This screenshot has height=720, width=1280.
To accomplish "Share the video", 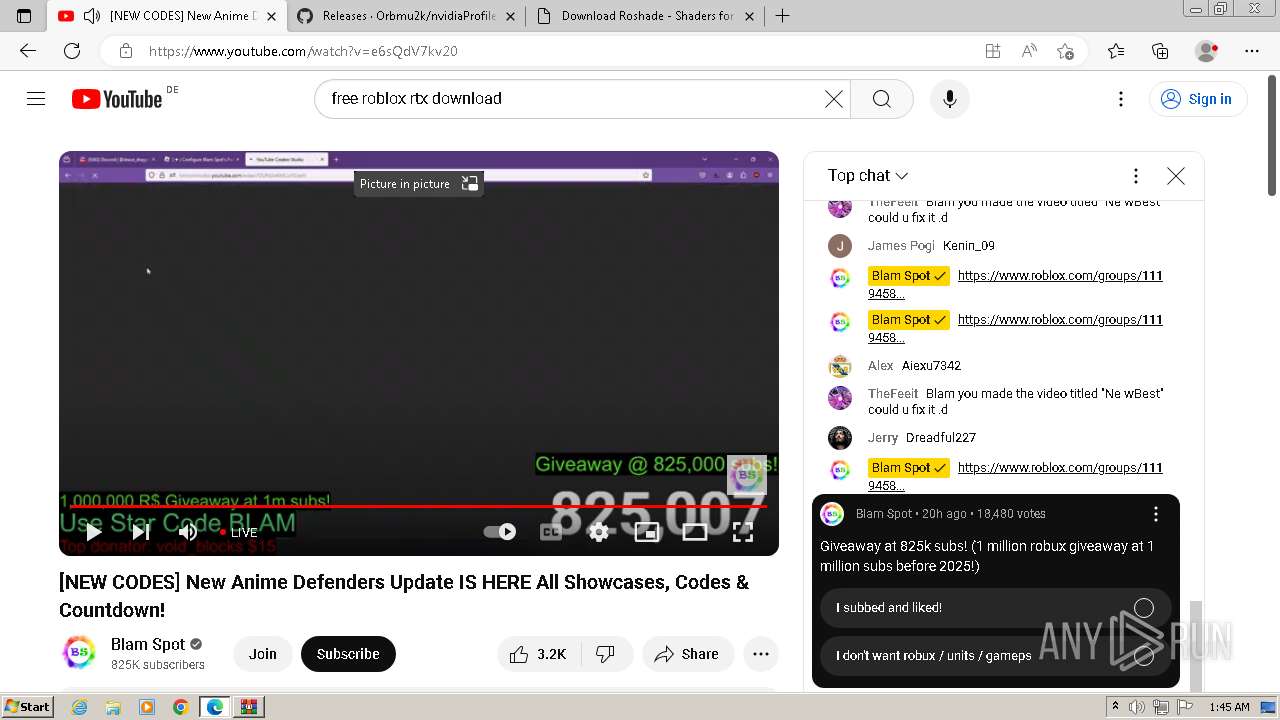I will click(x=687, y=654).
